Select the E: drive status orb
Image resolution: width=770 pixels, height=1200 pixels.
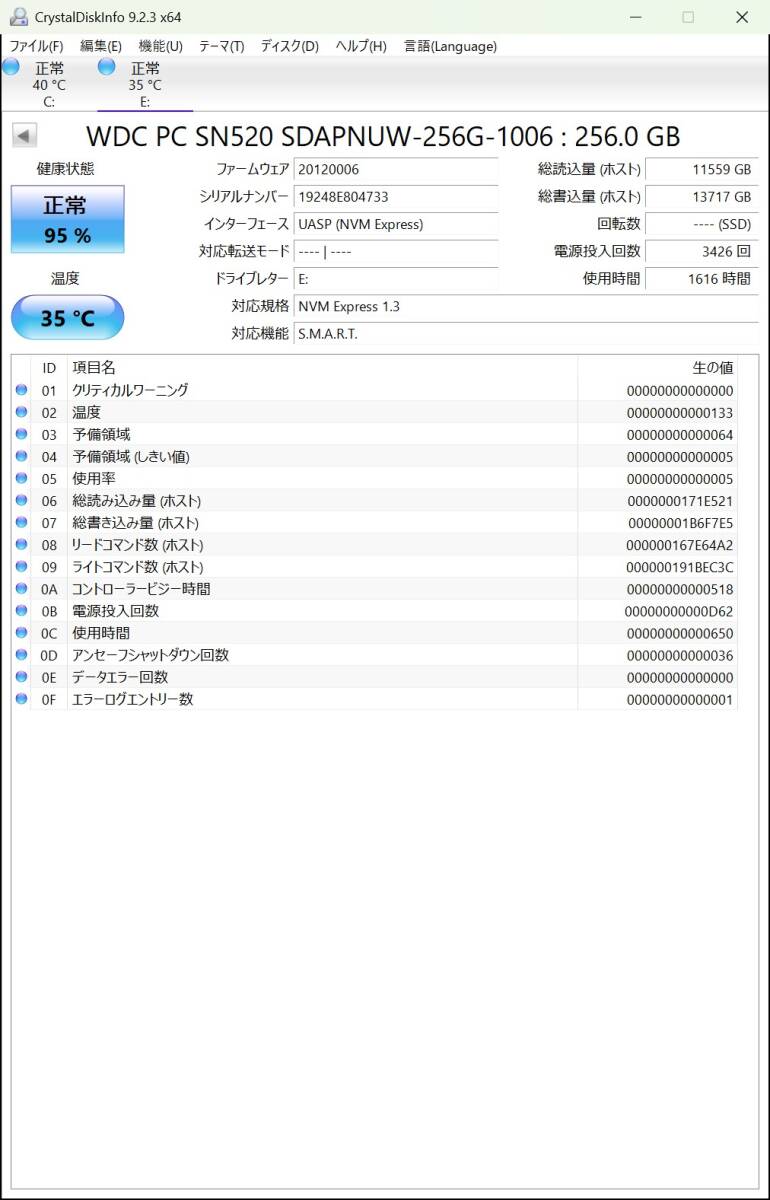pyautogui.click(x=106, y=67)
